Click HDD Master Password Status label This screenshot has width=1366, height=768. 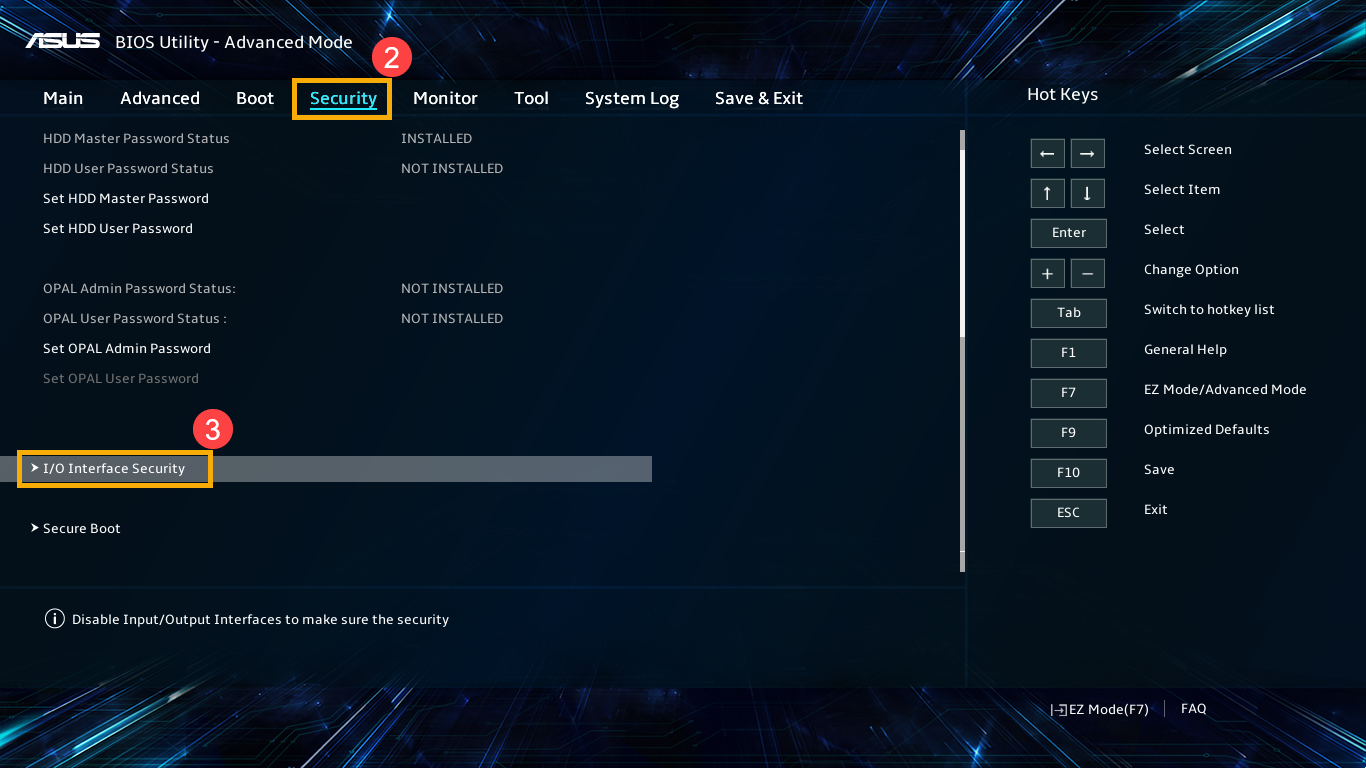click(136, 138)
